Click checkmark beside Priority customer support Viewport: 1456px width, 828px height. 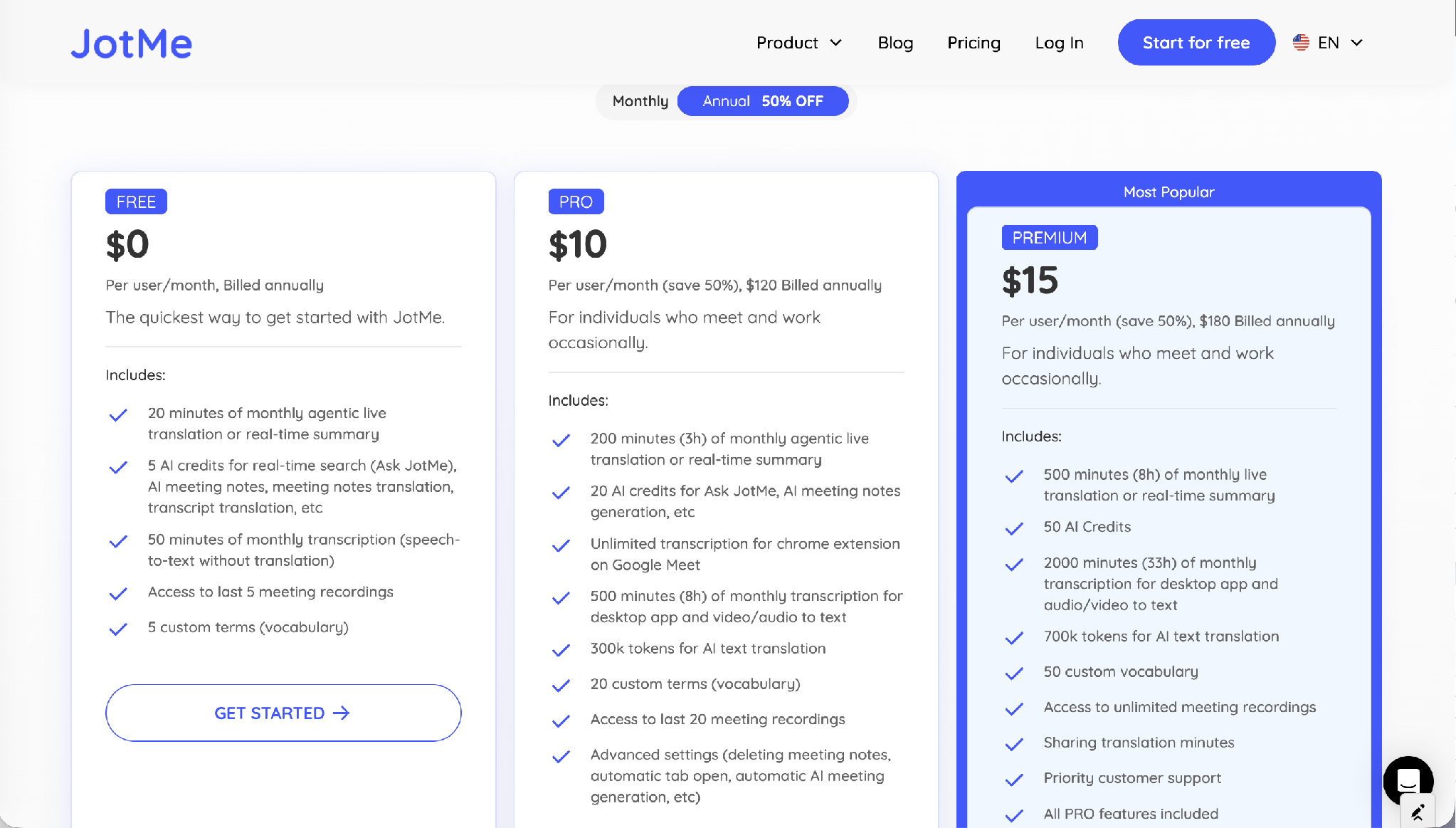click(x=1014, y=780)
